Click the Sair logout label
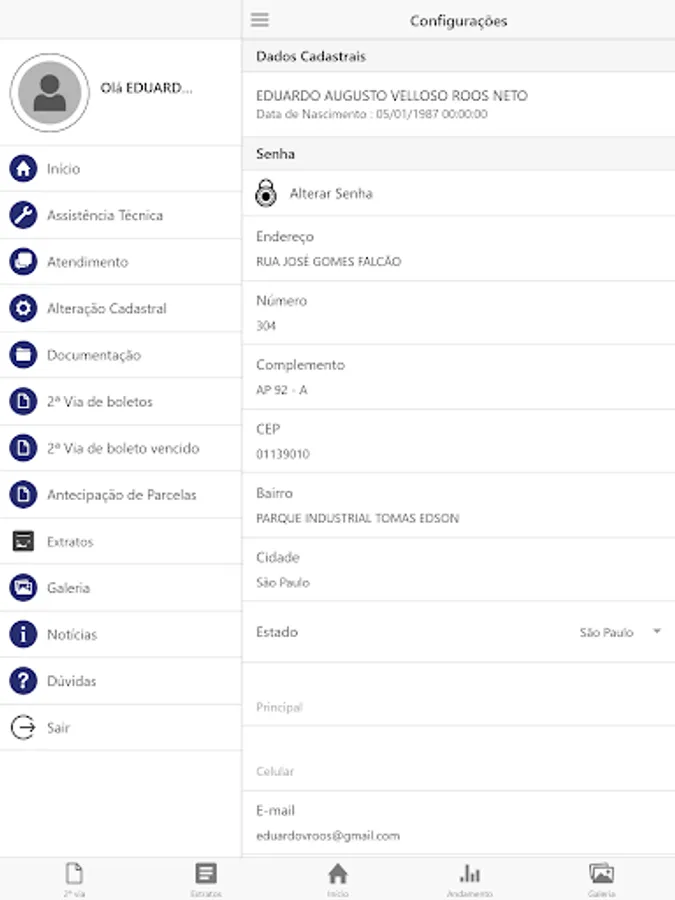 pyautogui.click(x=58, y=727)
